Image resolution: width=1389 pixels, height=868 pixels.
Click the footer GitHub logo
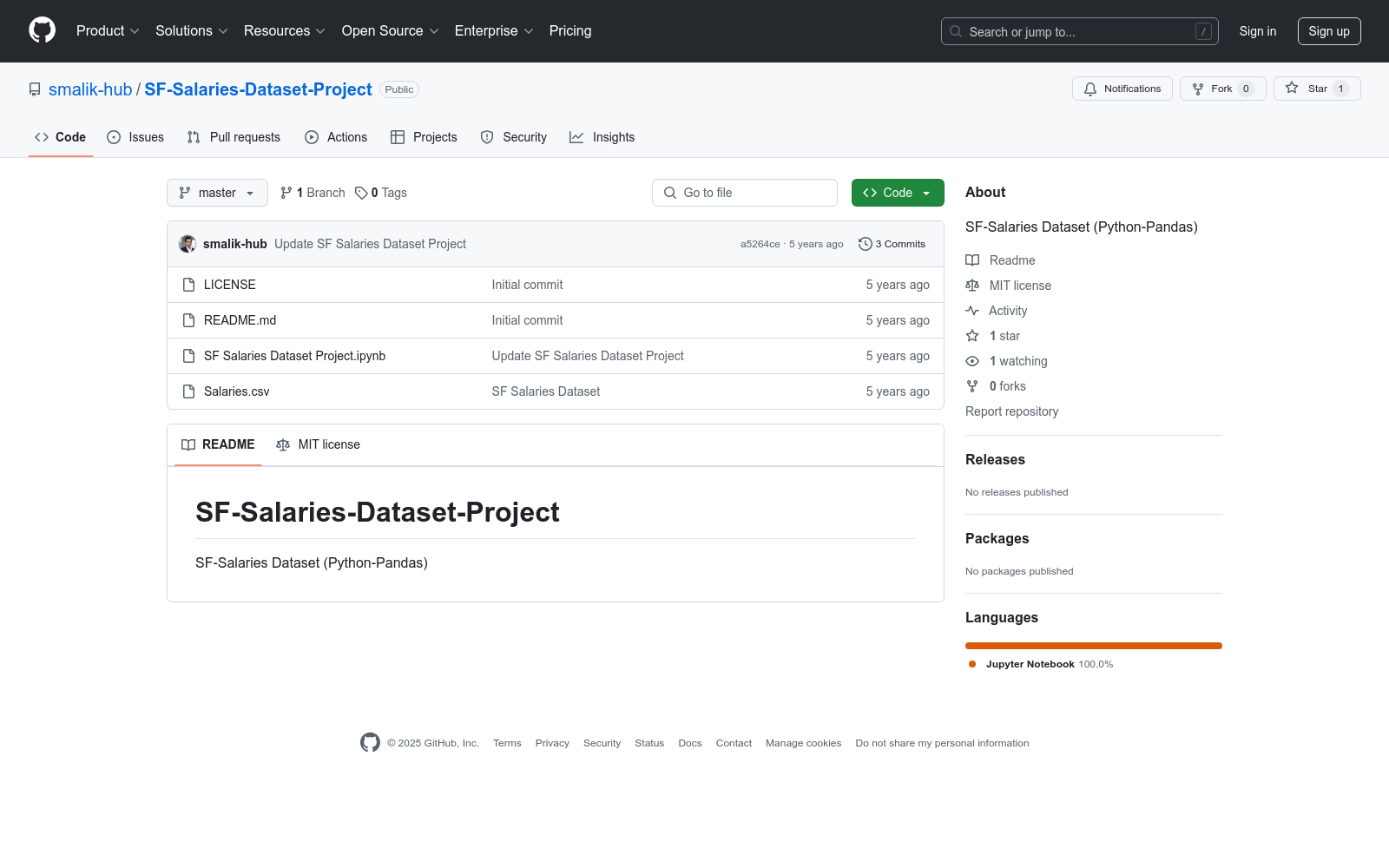[370, 742]
